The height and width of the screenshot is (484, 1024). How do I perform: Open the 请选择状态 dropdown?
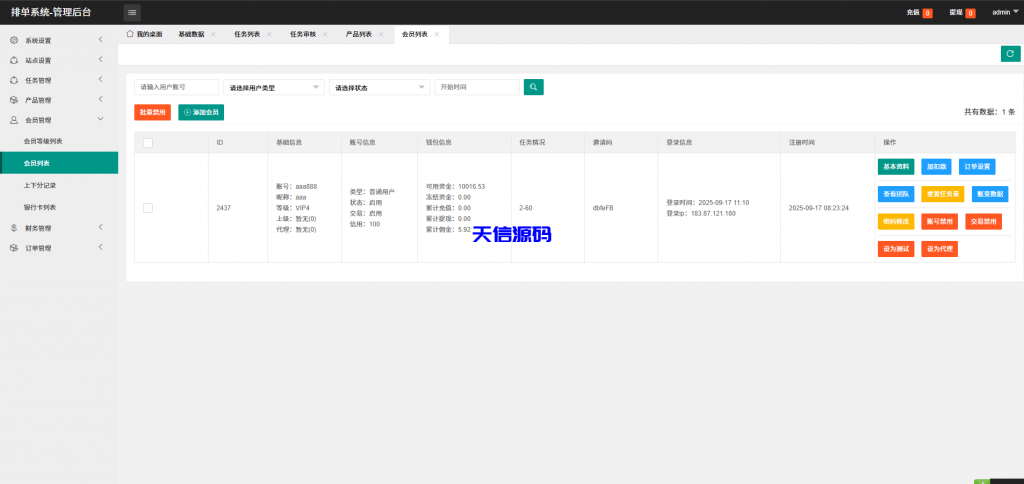click(379, 87)
